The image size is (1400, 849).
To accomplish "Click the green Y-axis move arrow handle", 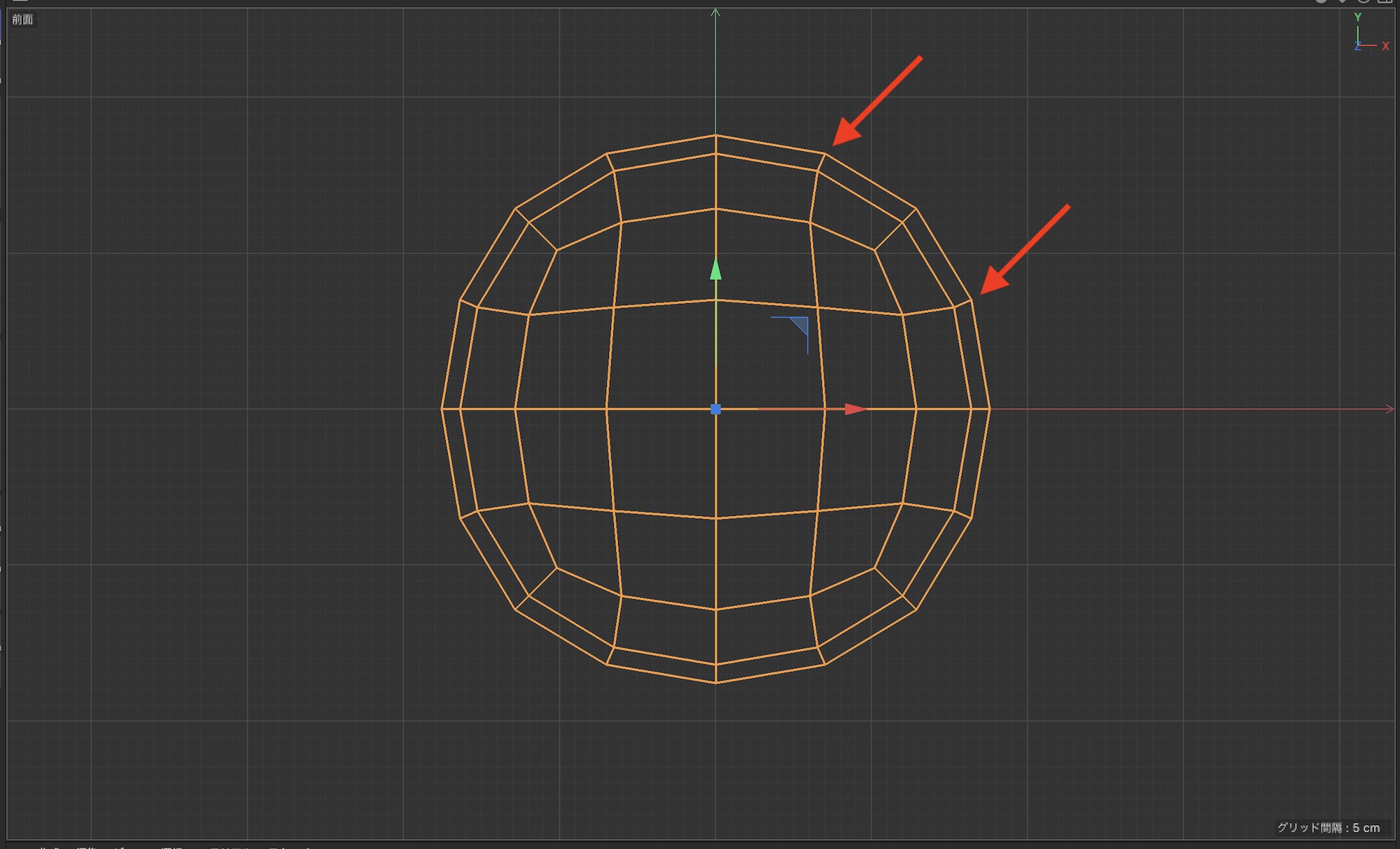I will 715,269.
